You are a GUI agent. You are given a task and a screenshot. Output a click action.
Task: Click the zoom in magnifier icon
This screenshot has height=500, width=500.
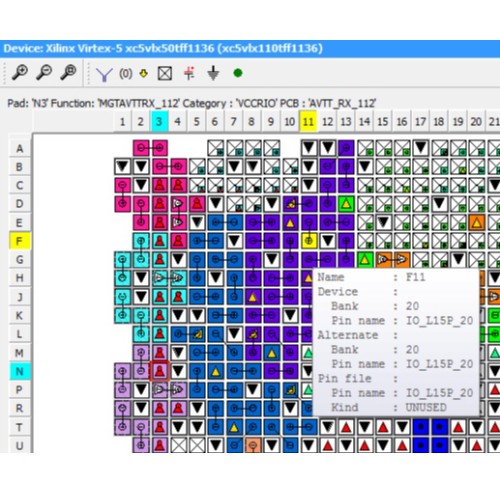tap(20, 72)
